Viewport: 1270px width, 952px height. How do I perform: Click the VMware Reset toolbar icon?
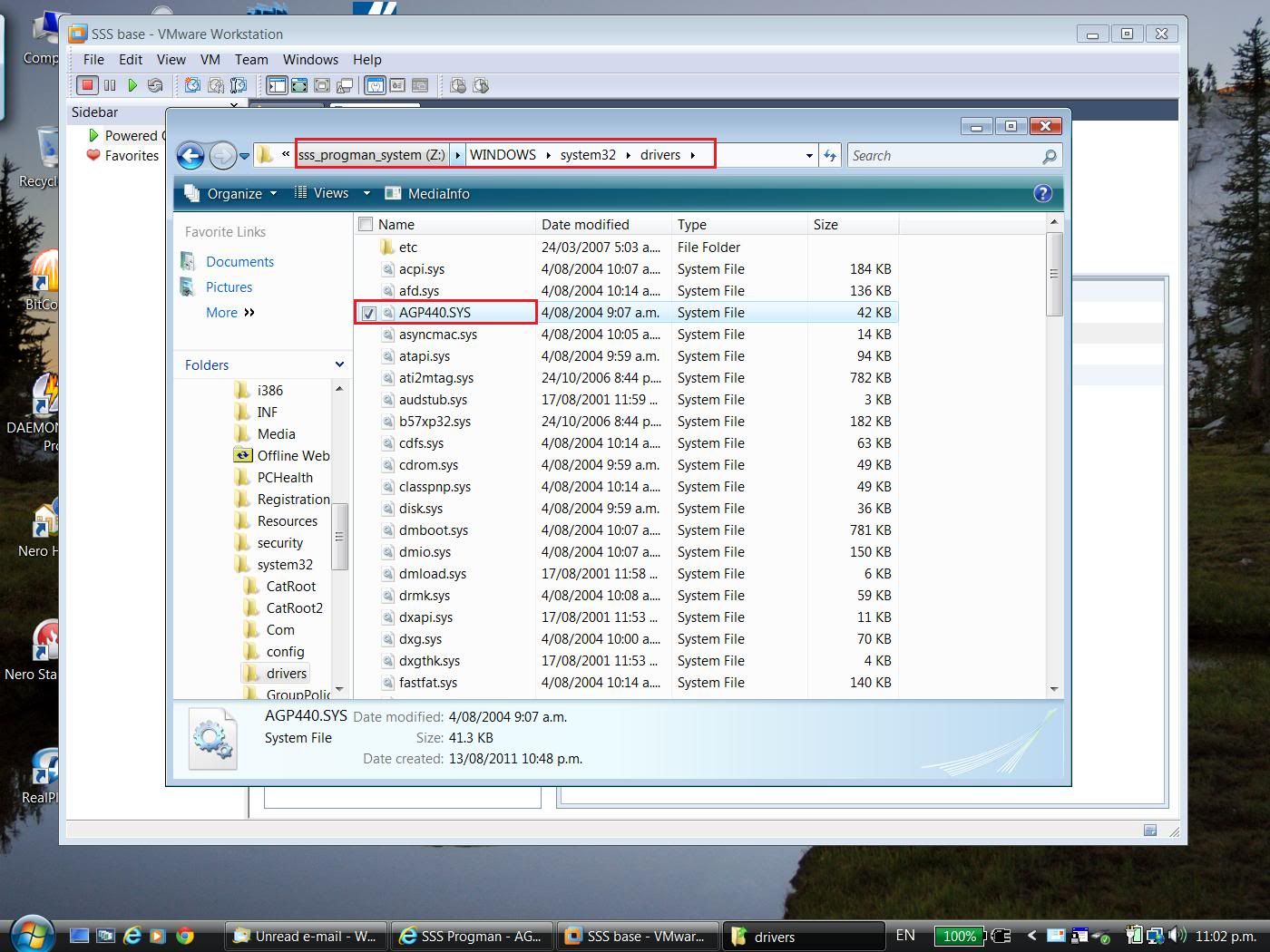[155, 85]
